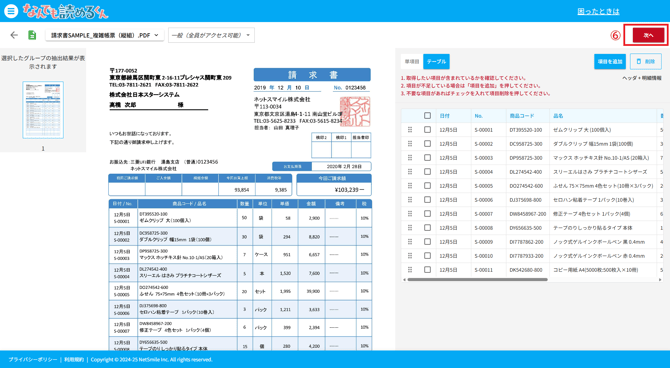Check the row S-00007 checkbox

coord(427,214)
